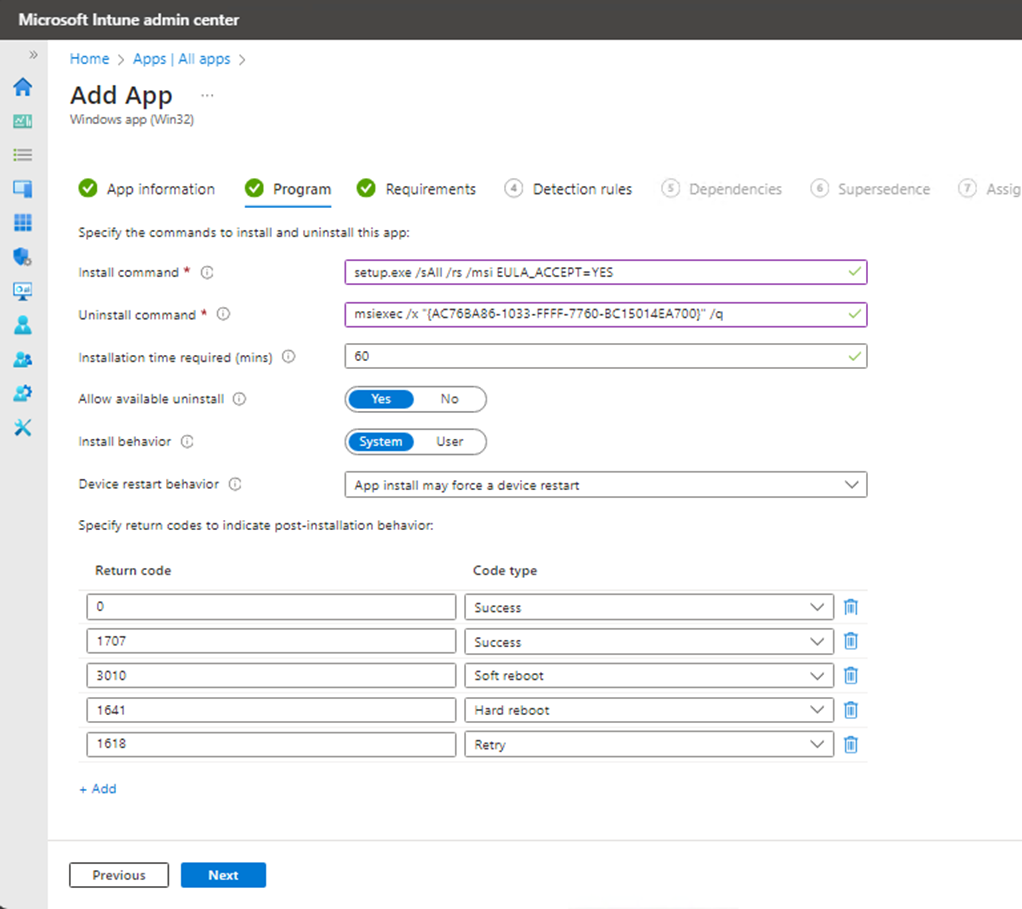Set Install behavior to User
This screenshot has height=909, width=1022.
450,442
